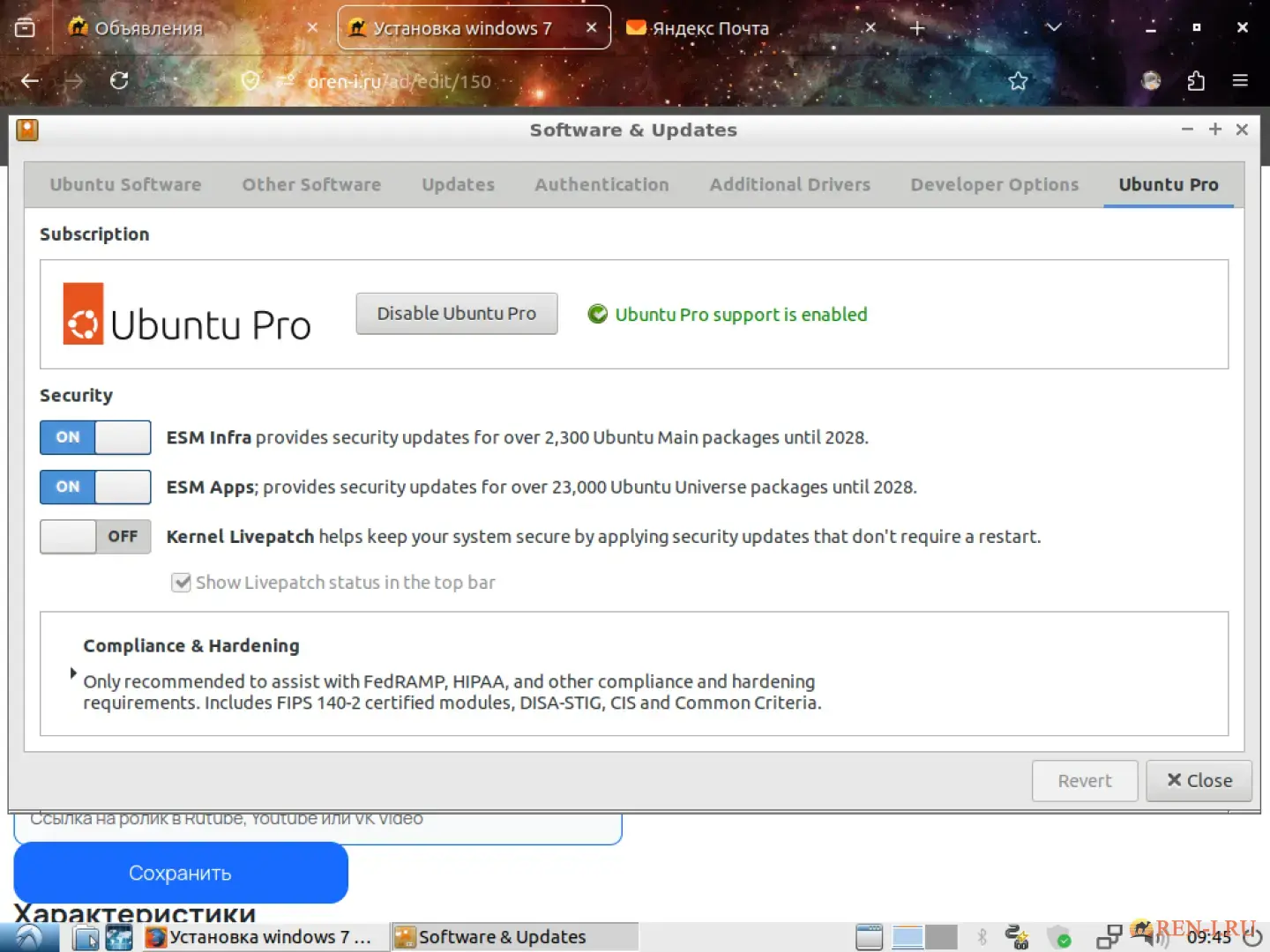The width and height of the screenshot is (1270, 952).
Task: Switch to the Яндекс Почта tab
Action: pos(751,28)
